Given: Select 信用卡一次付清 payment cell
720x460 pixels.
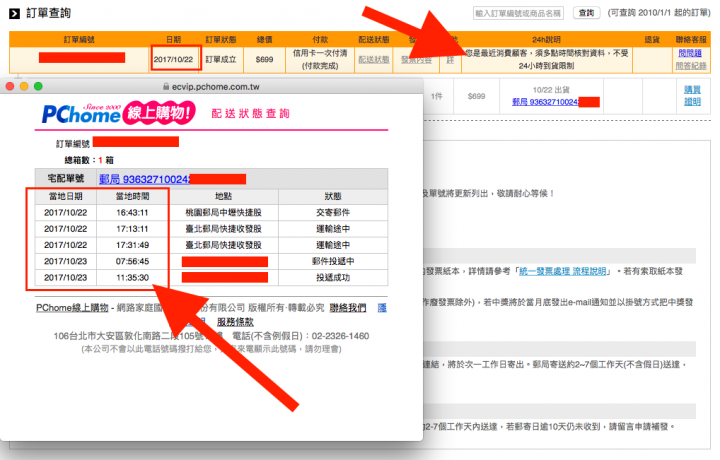Looking at the screenshot, I should 320,60.
